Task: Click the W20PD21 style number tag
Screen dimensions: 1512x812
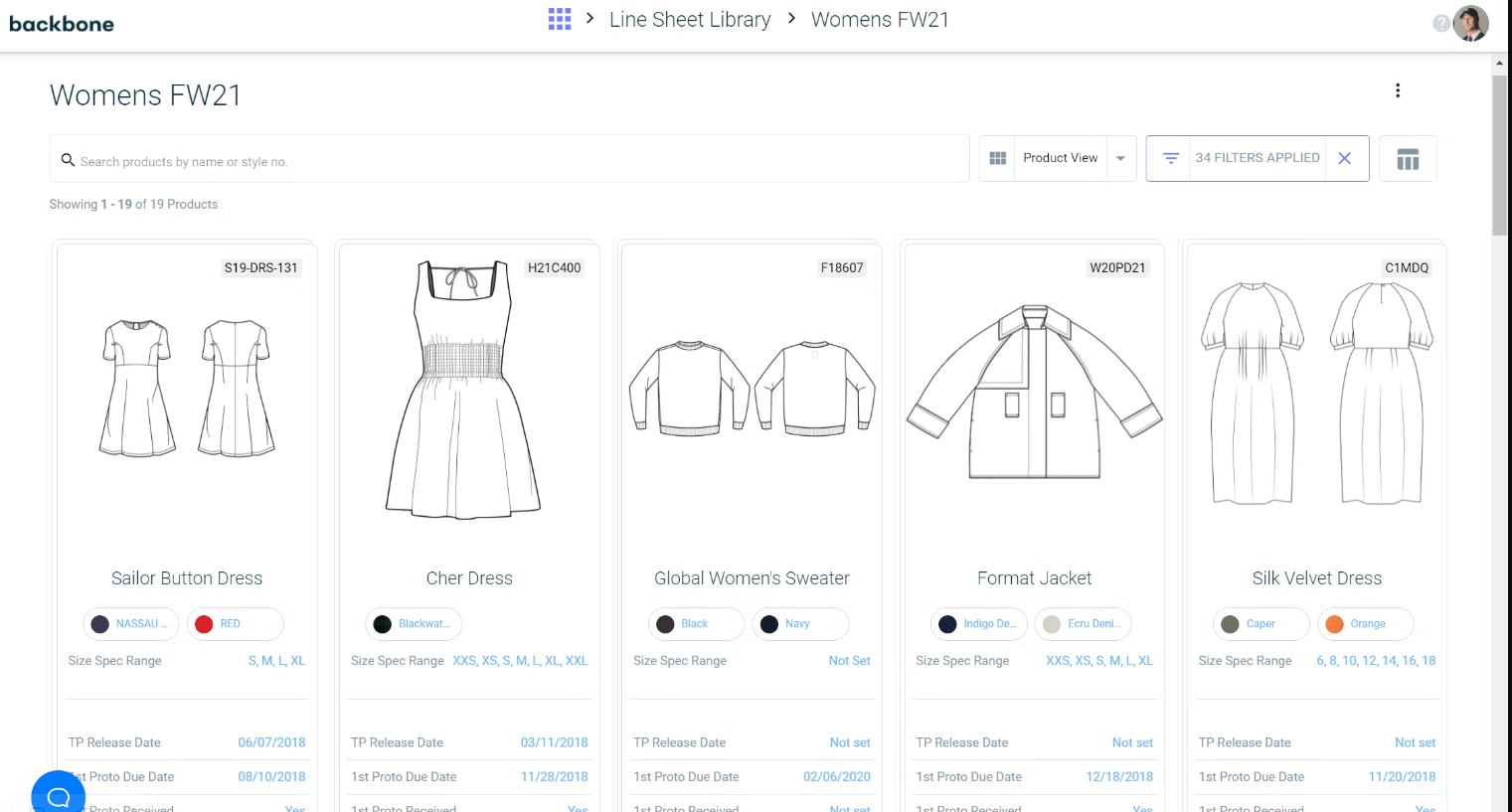Action: 1117,267
